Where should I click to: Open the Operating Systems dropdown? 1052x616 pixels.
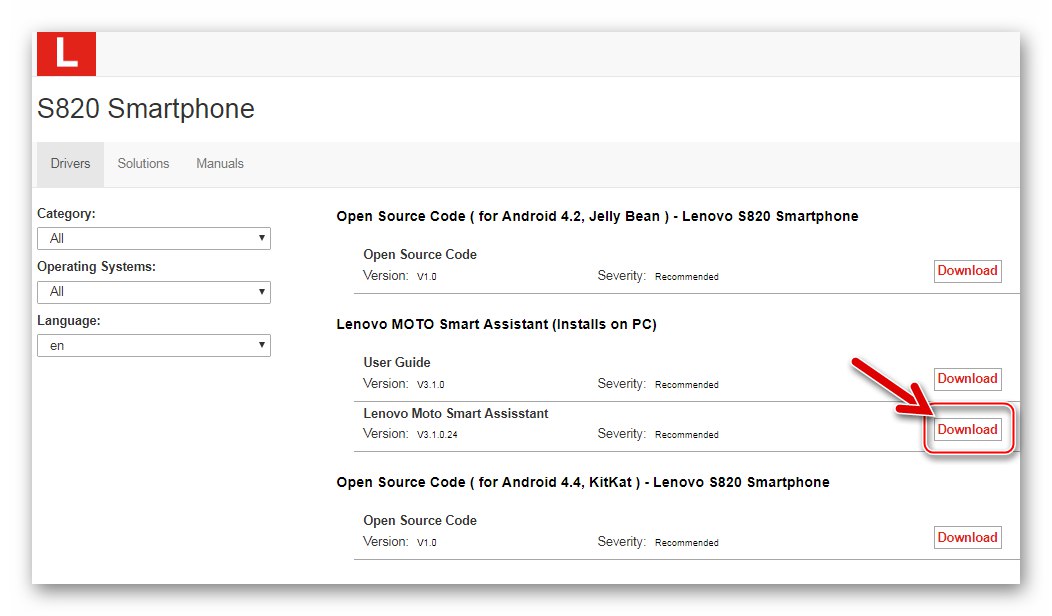point(153,291)
